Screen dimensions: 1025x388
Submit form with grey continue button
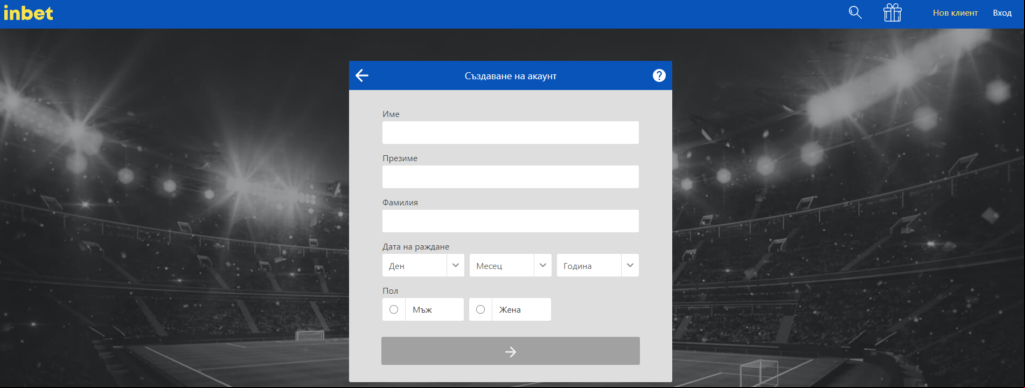(511, 351)
